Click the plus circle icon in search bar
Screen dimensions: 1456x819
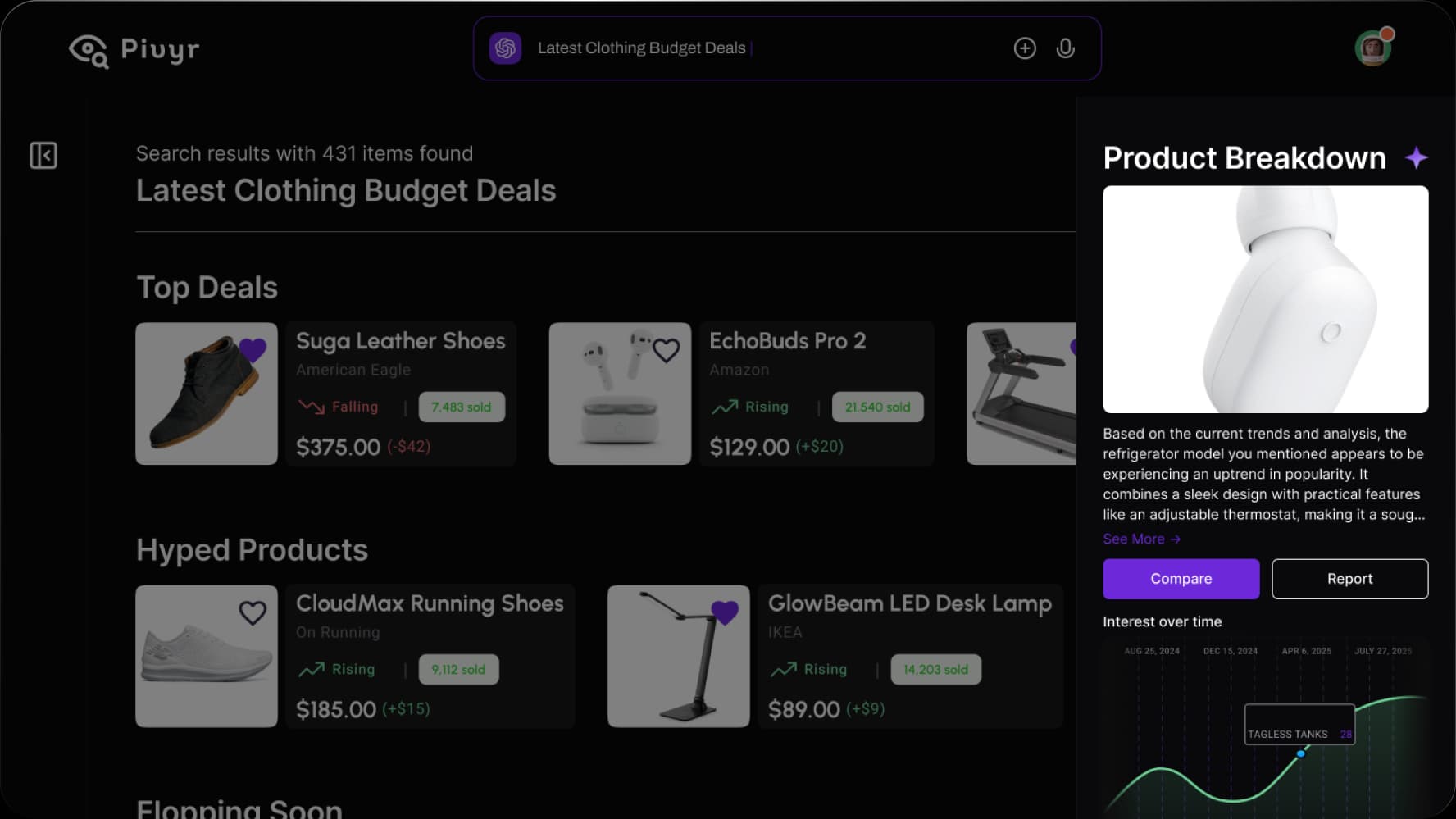point(1025,48)
